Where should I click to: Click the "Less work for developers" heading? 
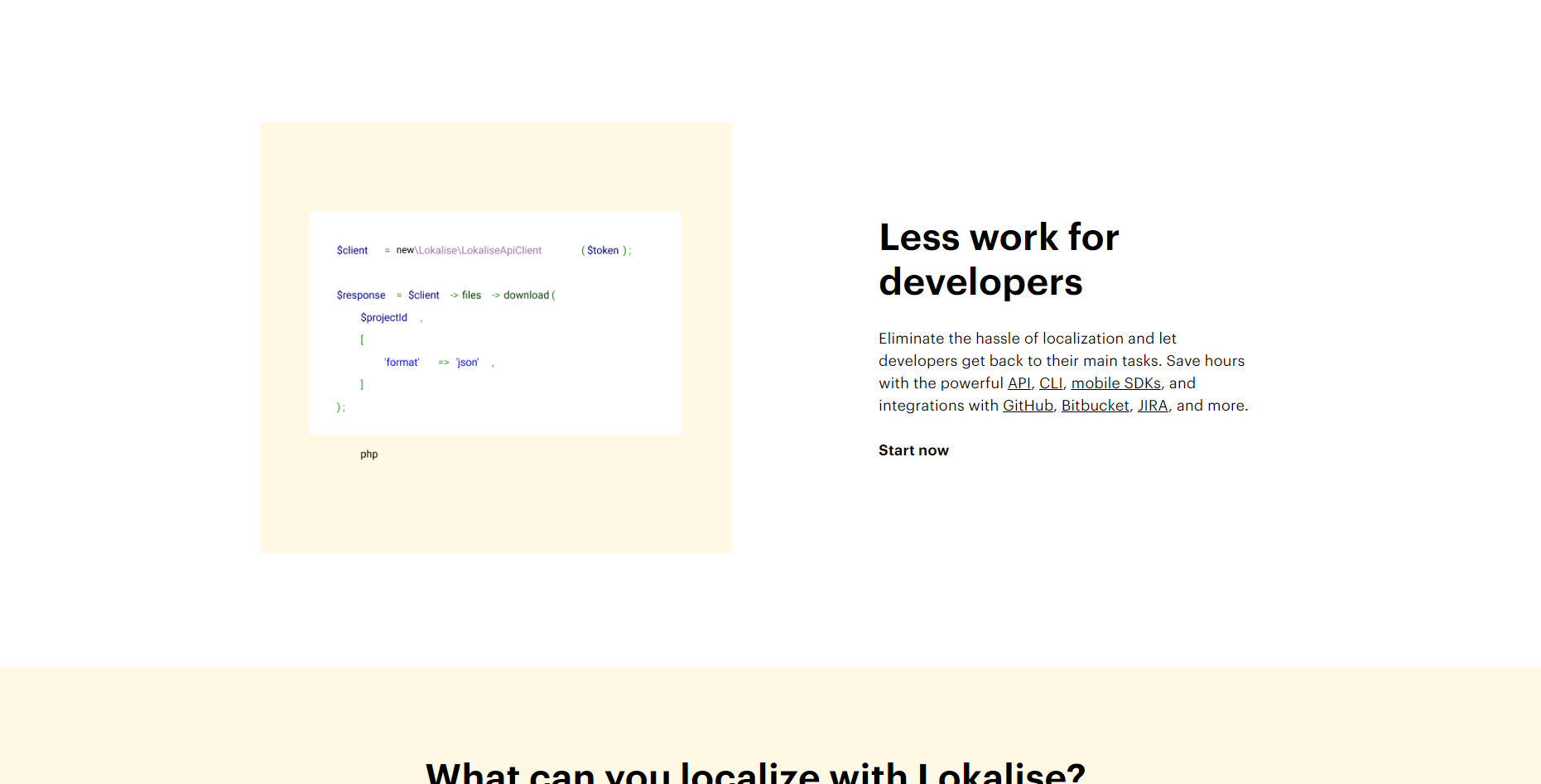[x=999, y=259]
